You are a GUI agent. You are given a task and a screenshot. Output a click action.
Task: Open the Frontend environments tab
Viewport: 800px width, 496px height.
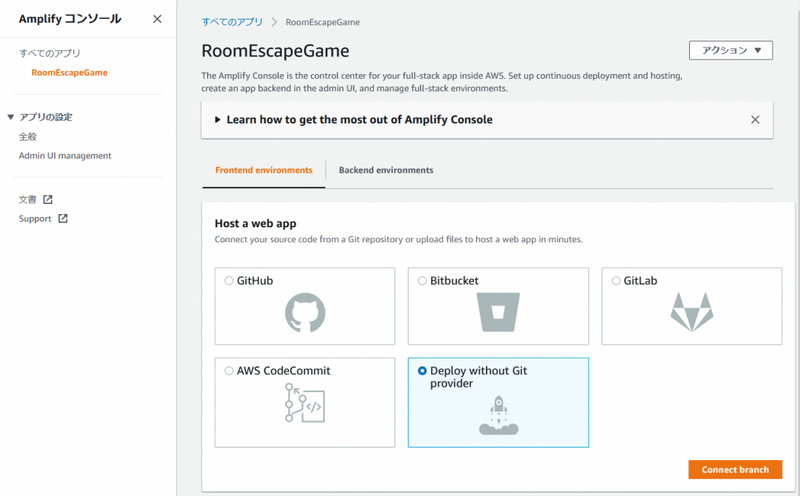(x=264, y=171)
